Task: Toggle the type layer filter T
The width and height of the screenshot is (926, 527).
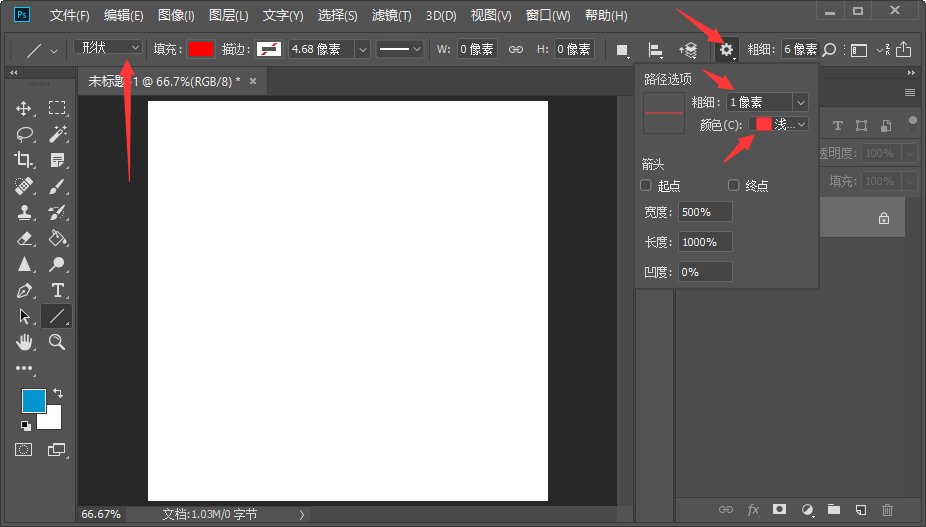Action: (x=837, y=125)
